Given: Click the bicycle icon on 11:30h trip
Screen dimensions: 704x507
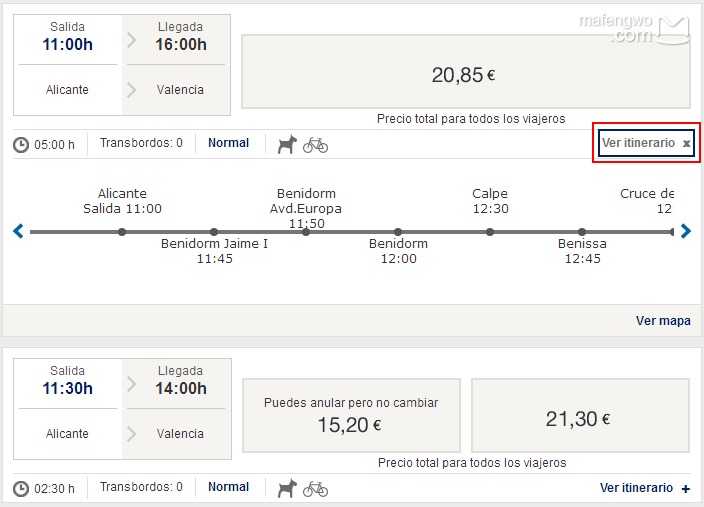Looking at the screenshot, I should (x=315, y=488).
